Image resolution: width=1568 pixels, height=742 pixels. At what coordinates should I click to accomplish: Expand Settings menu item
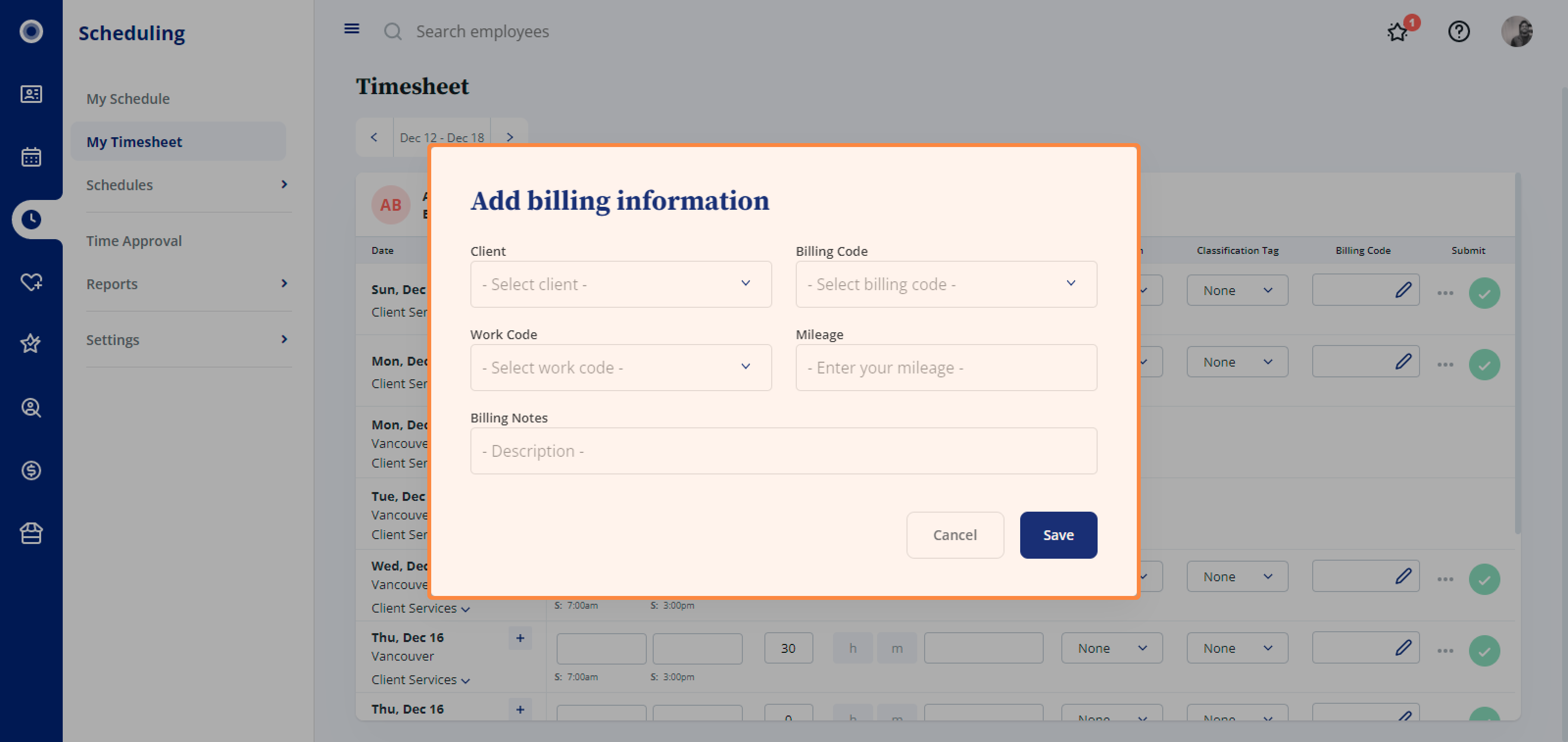188,340
